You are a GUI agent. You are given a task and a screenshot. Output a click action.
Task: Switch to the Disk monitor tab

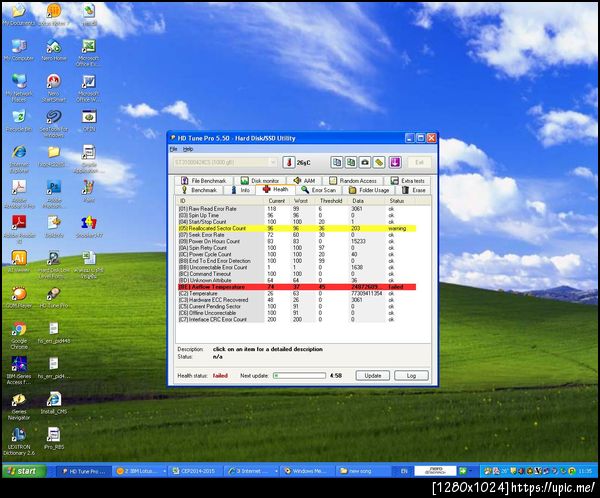tap(260, 181)
